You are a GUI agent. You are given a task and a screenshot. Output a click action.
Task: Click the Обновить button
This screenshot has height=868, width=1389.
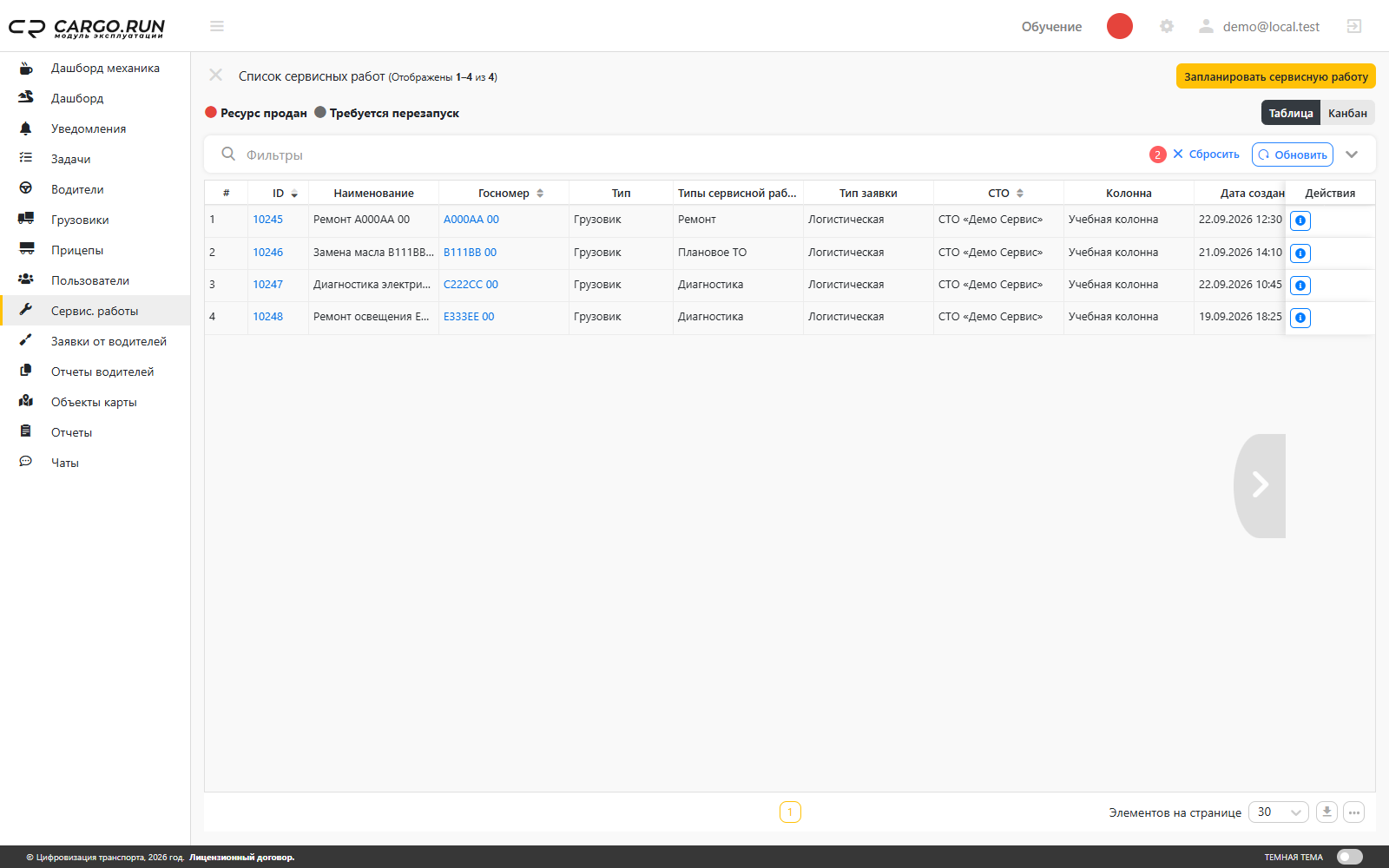[1293, 155]
